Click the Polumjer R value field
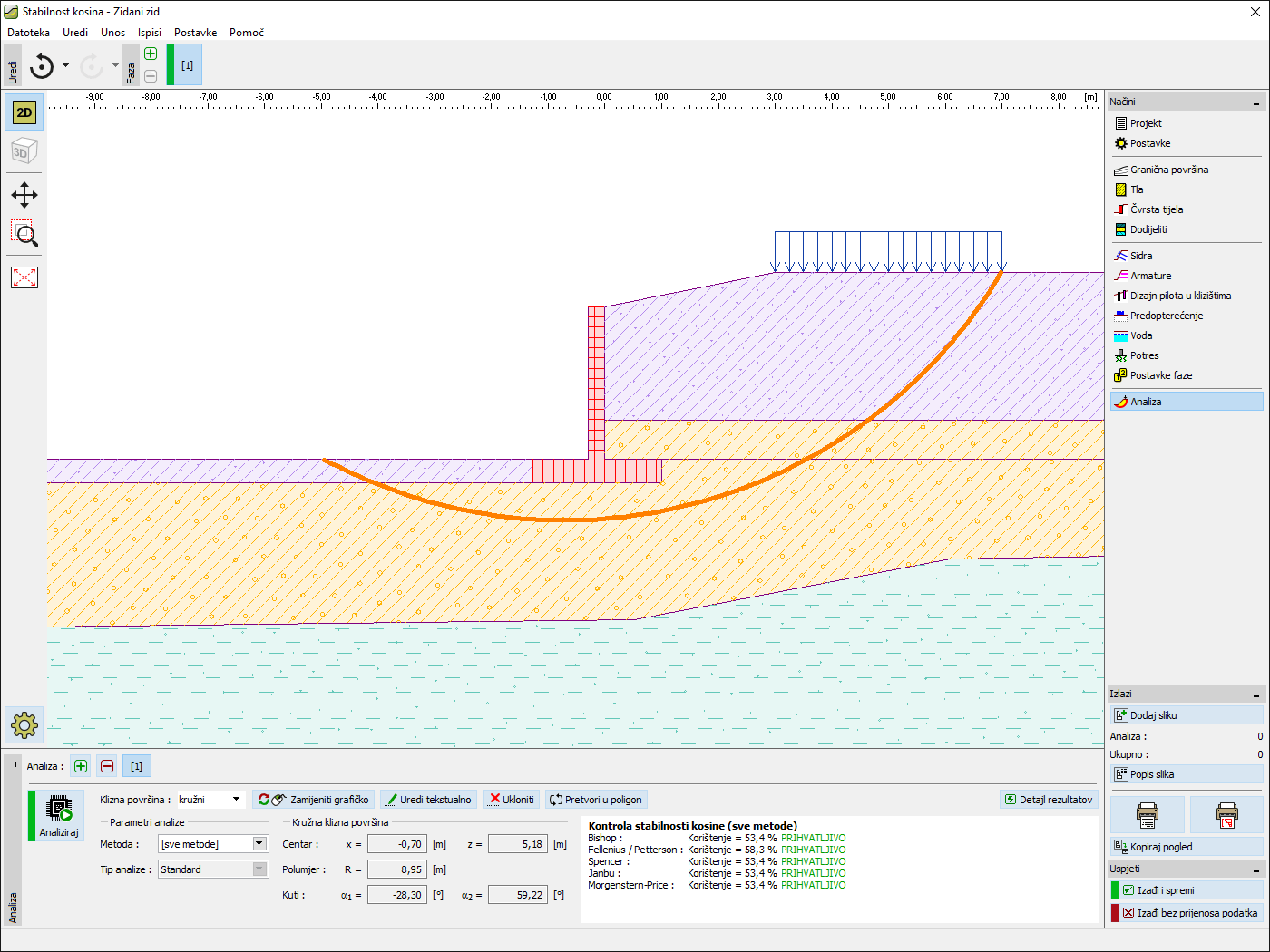Screen dimensions: 1270x952 (x=396, y=869)
